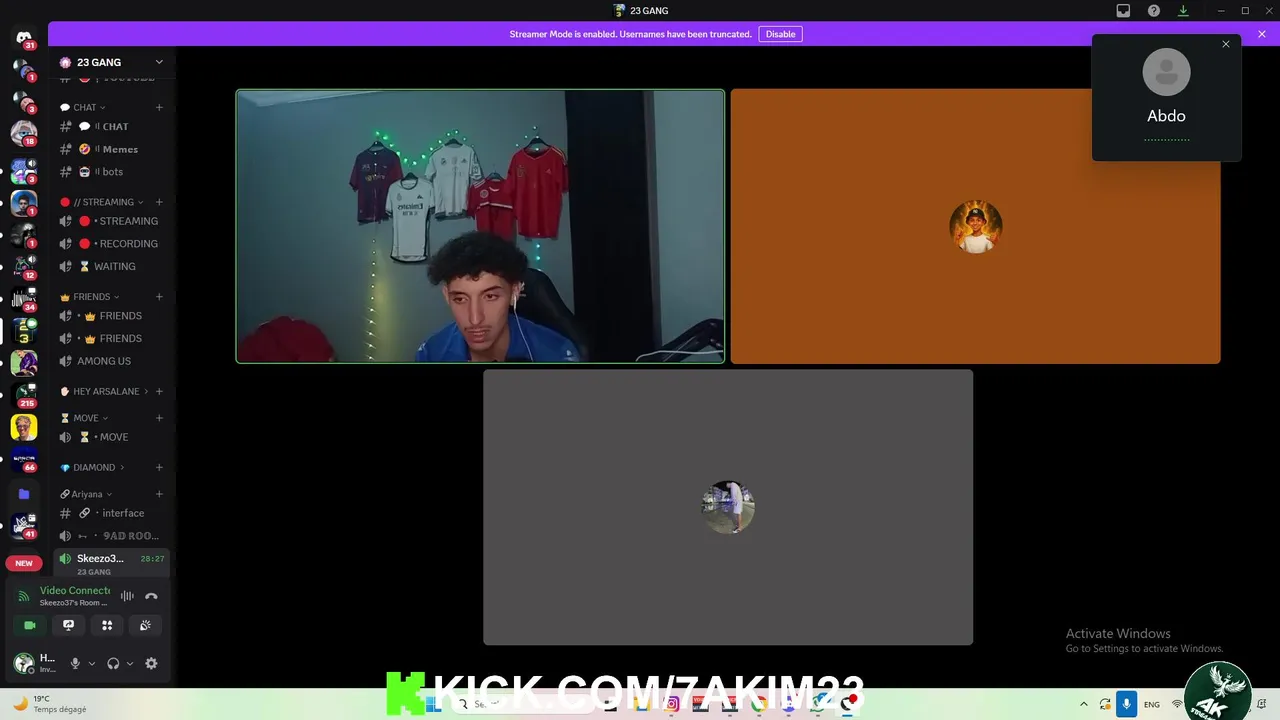Open headphone output options chevron

130,663
